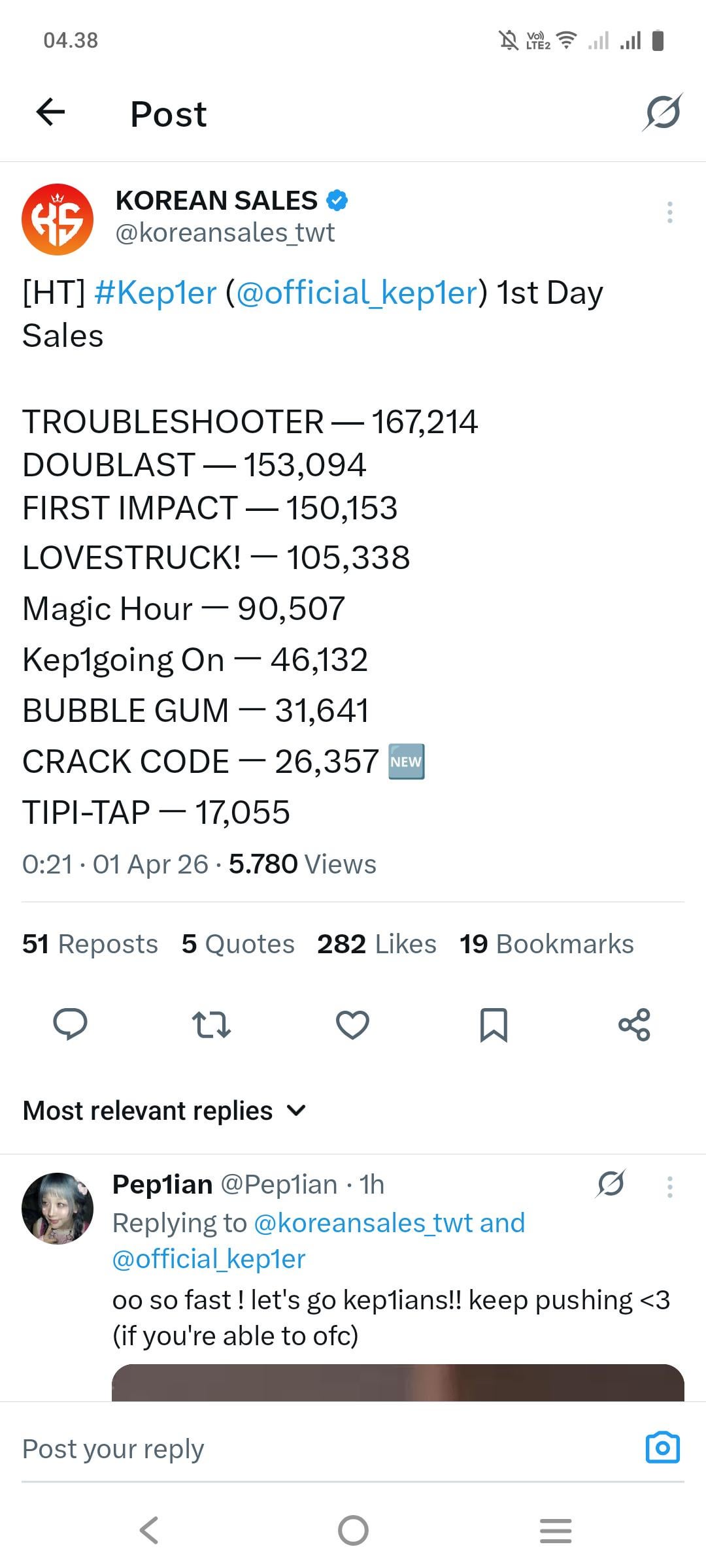View the 282 Likes list
This screenshot has width=706, height=1568.
pyautogui.click(x=377, y=944)
